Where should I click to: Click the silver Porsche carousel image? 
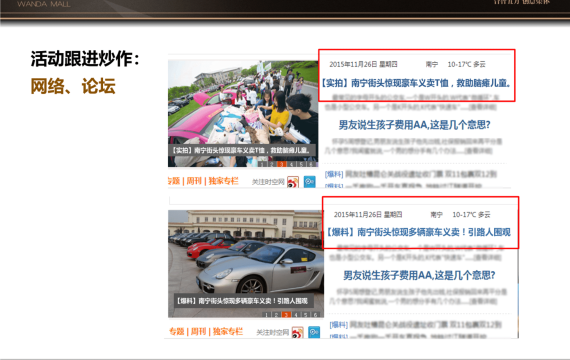coord(246,264)
